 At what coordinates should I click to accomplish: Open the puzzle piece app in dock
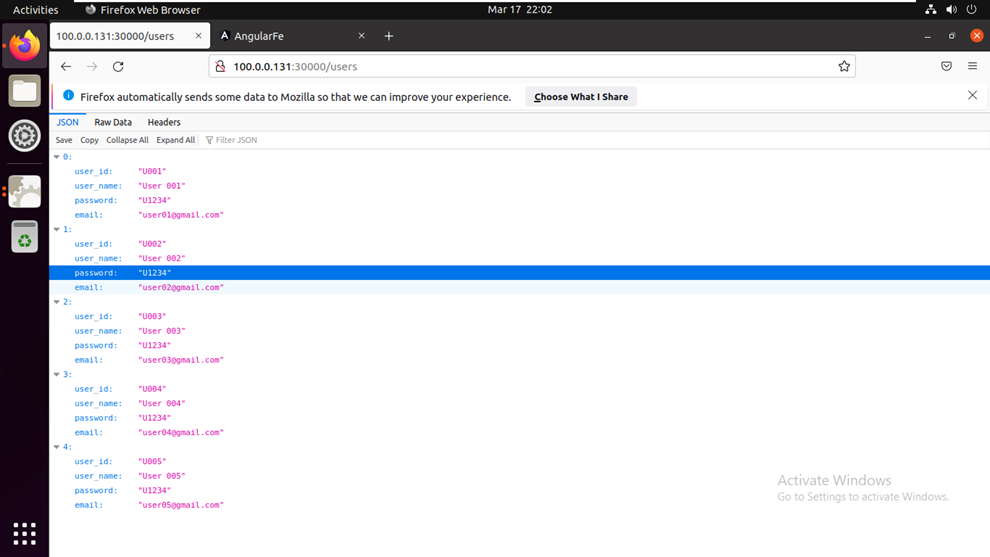pyautogui.click(x=25, y=191)
